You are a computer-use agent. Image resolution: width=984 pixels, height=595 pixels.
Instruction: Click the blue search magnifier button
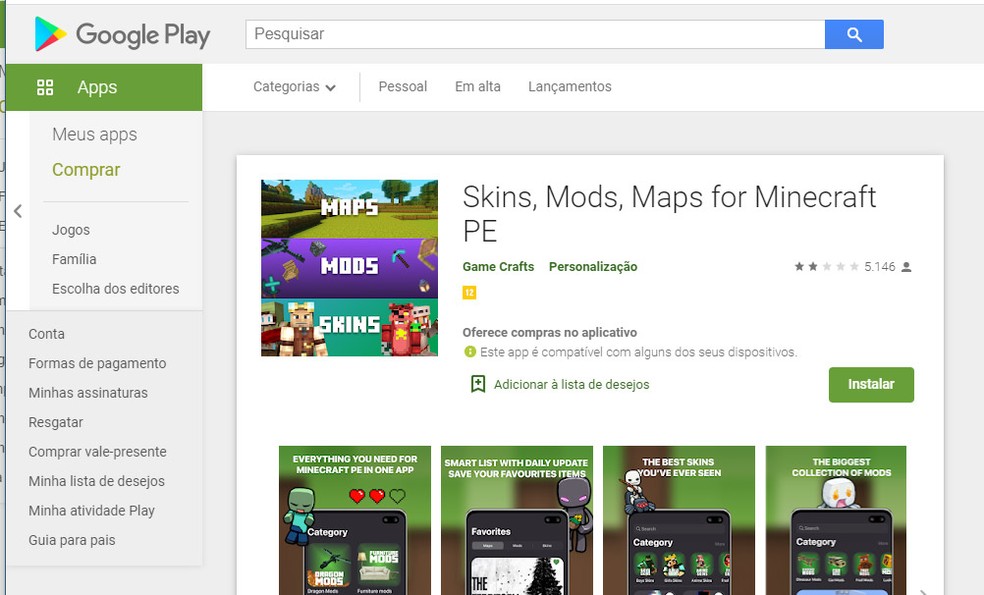[853, 34]
